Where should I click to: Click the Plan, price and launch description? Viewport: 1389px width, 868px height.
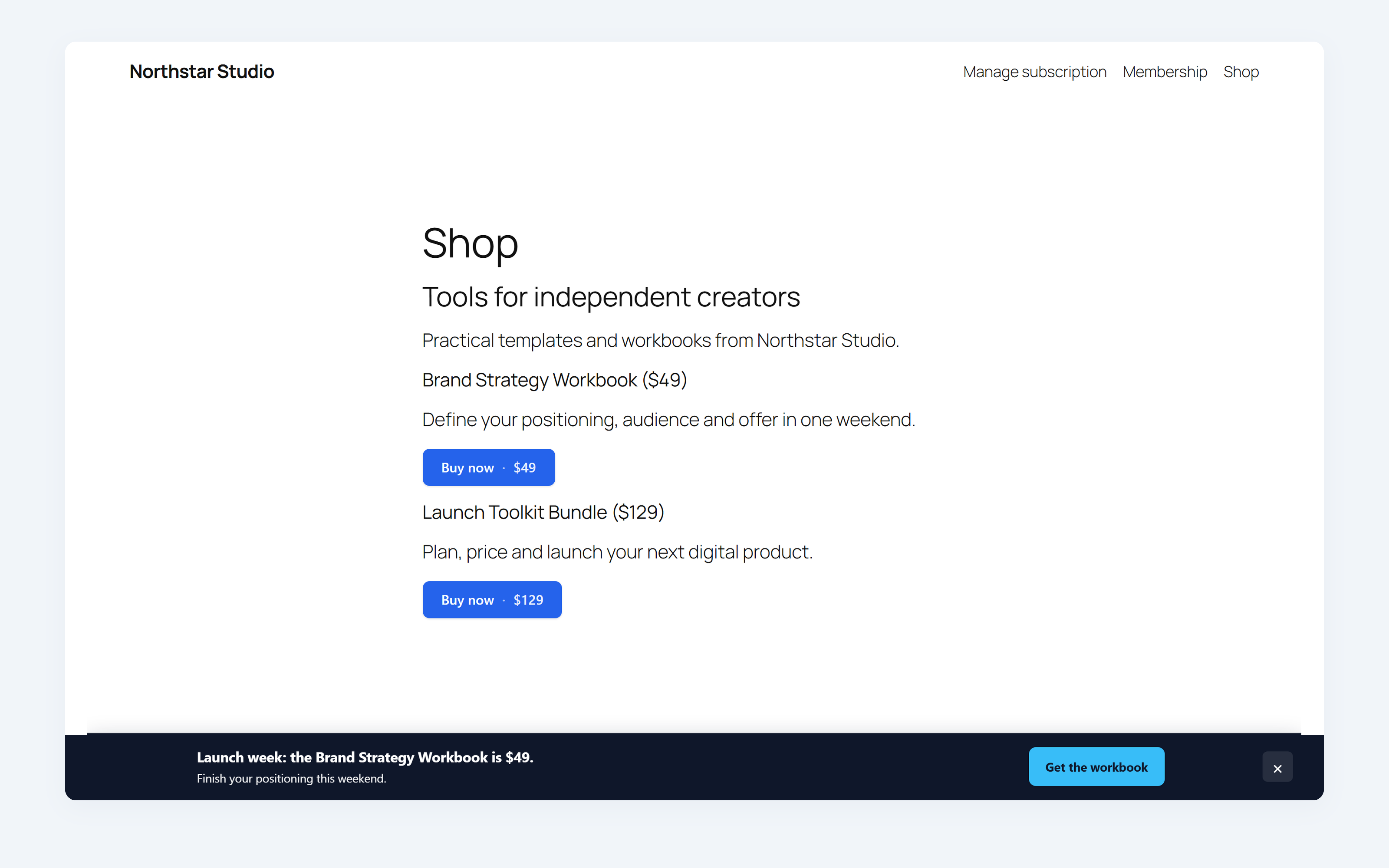[618, 552]
